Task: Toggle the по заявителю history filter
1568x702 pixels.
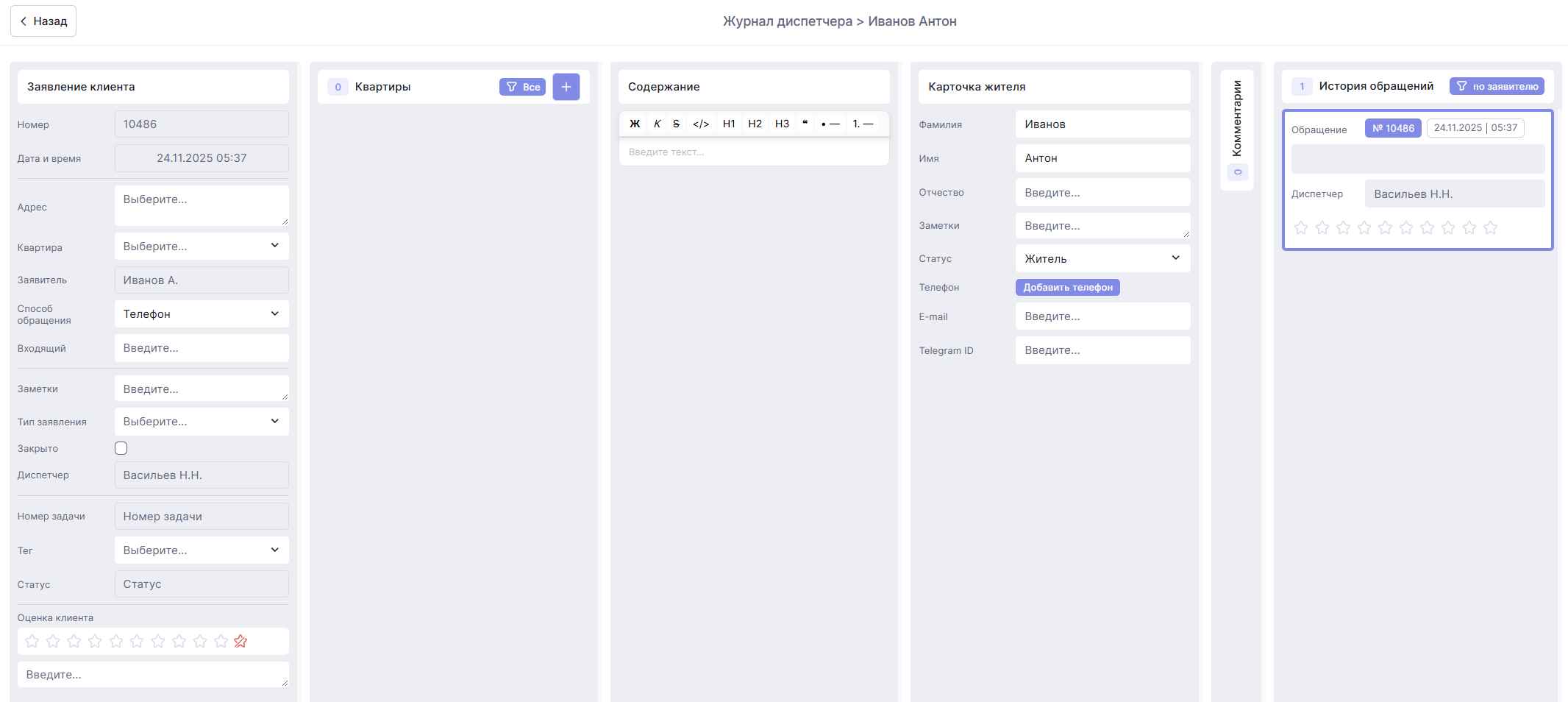Action: [x=1496, y=86]
